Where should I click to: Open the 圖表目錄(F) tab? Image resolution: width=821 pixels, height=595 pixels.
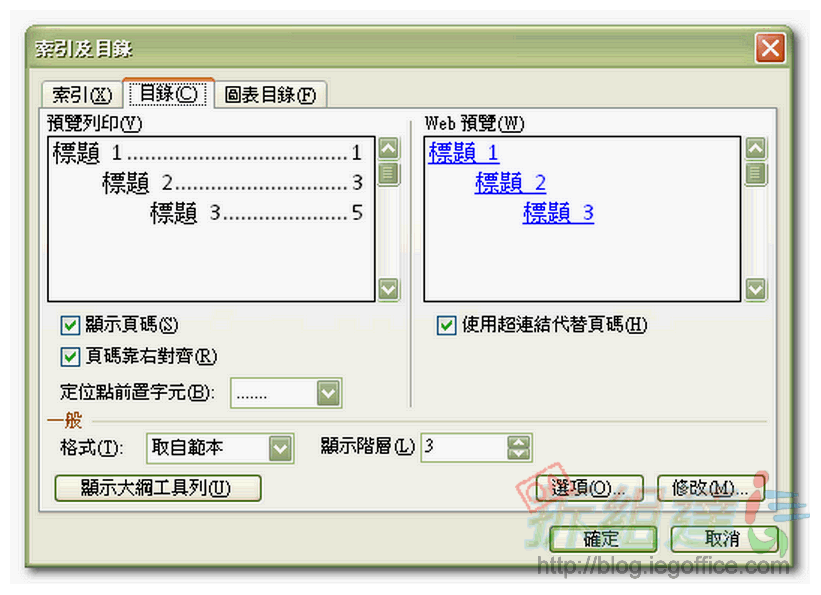point(270,95)
